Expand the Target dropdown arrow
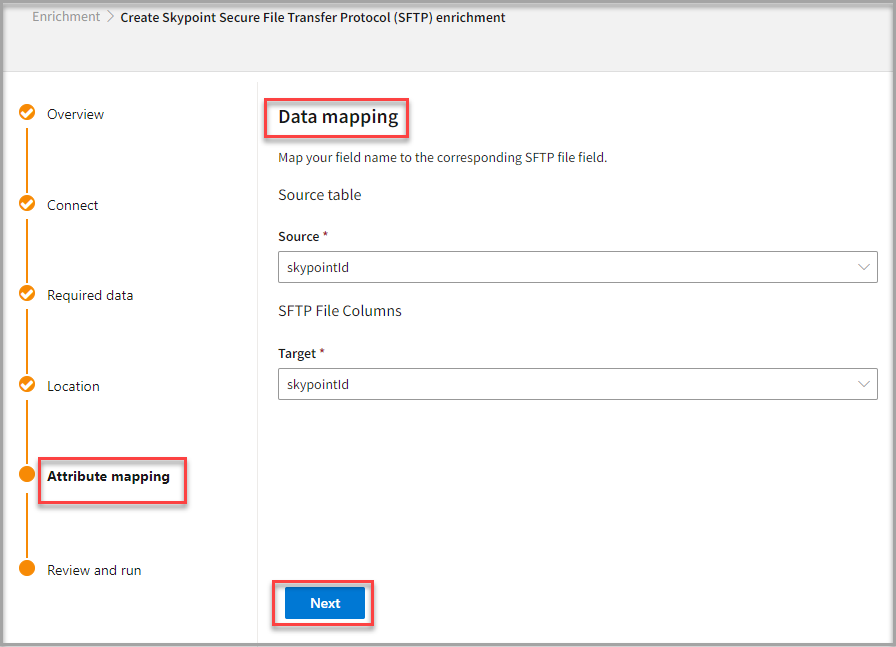 coord(864,384)
